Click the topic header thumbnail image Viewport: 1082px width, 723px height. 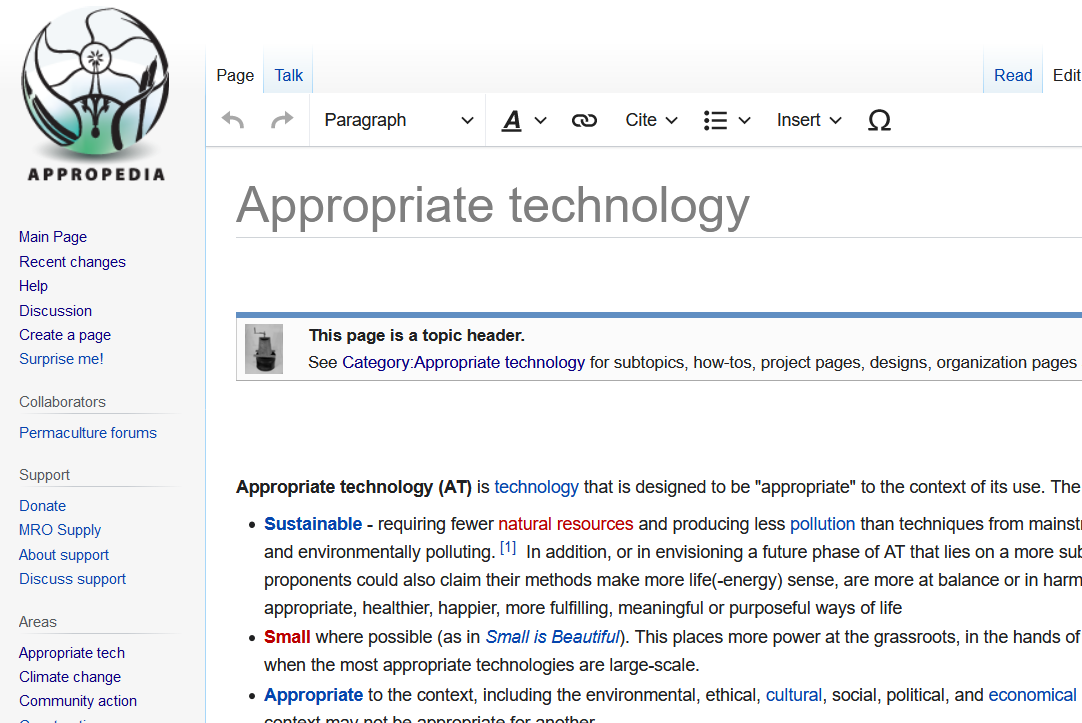[x=264, y=349]
